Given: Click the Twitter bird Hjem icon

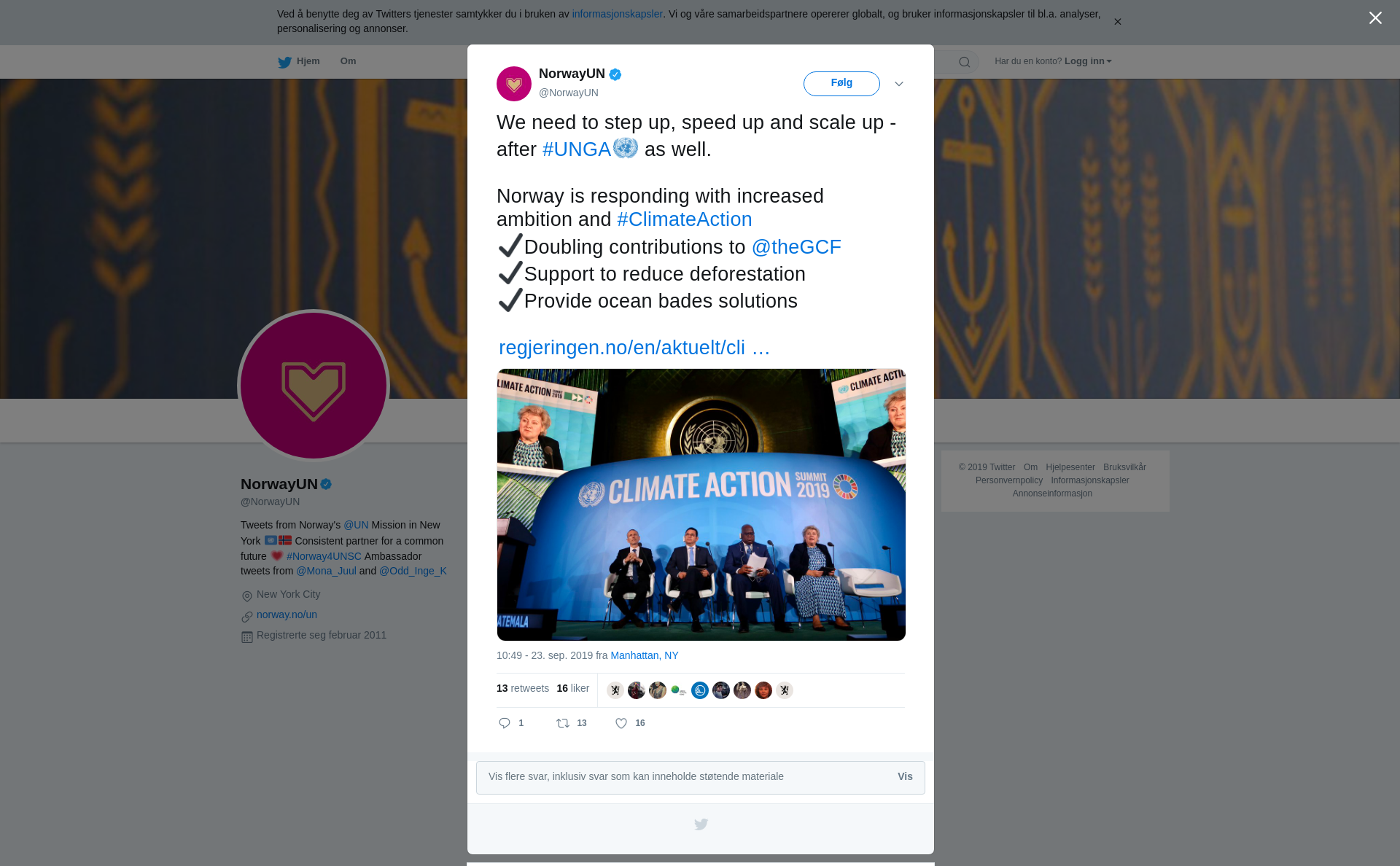Looking at the screenshot, I should pos(284,62).
